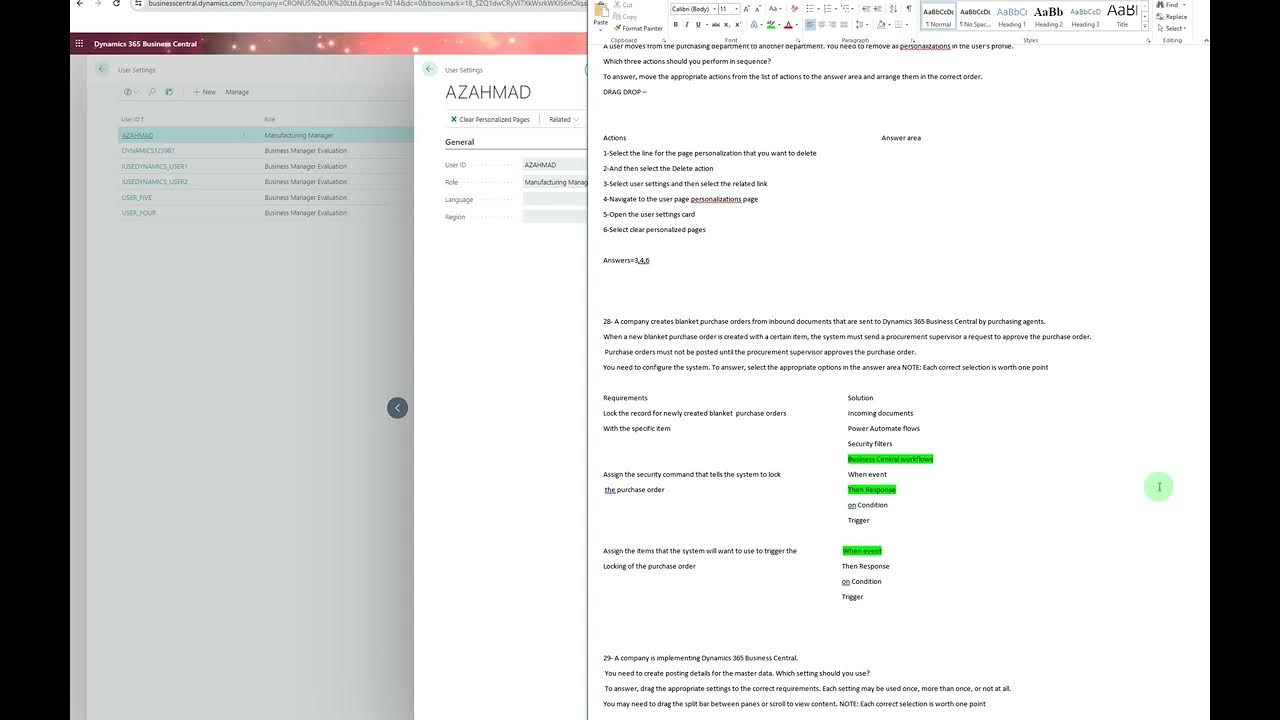Increase the font size with Grow Font
Image resolution: width=1280 pixels, height=720 pixels.
pos(746,9)
